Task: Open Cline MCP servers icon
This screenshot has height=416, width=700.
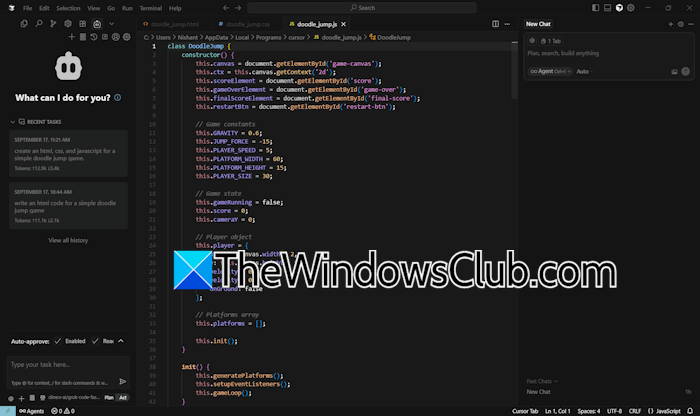Action: [x=83, y=37]
